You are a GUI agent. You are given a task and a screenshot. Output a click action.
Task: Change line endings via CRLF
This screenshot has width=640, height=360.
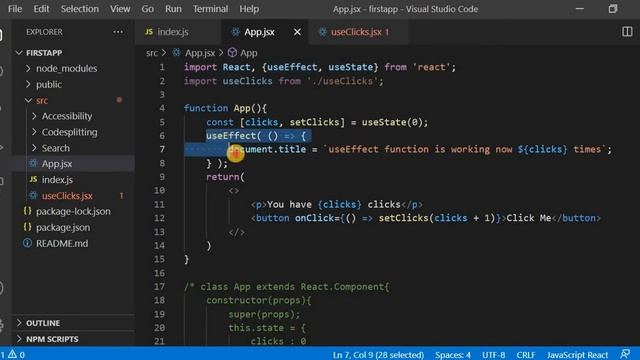[x=526, y=355]
